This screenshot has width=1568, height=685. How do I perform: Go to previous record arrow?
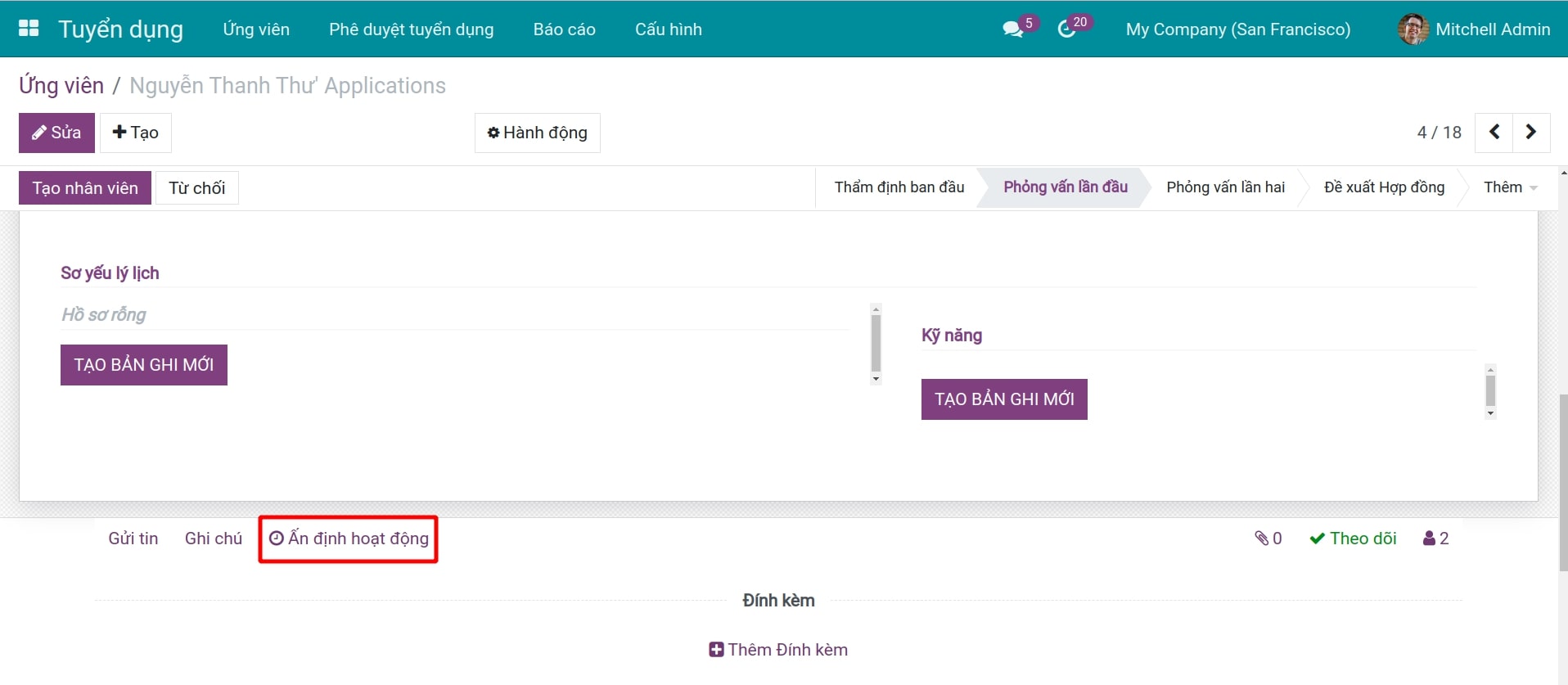1494,133
